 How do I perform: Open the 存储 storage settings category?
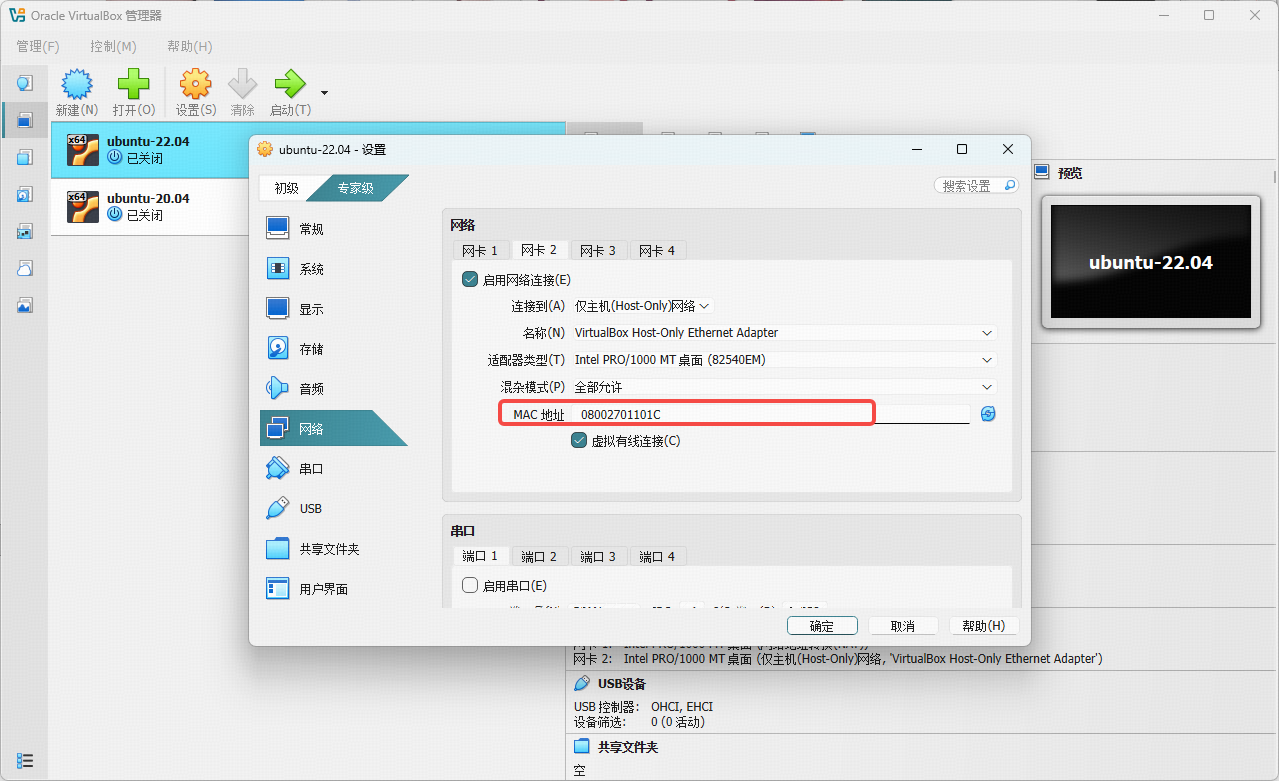pos(311,349)
